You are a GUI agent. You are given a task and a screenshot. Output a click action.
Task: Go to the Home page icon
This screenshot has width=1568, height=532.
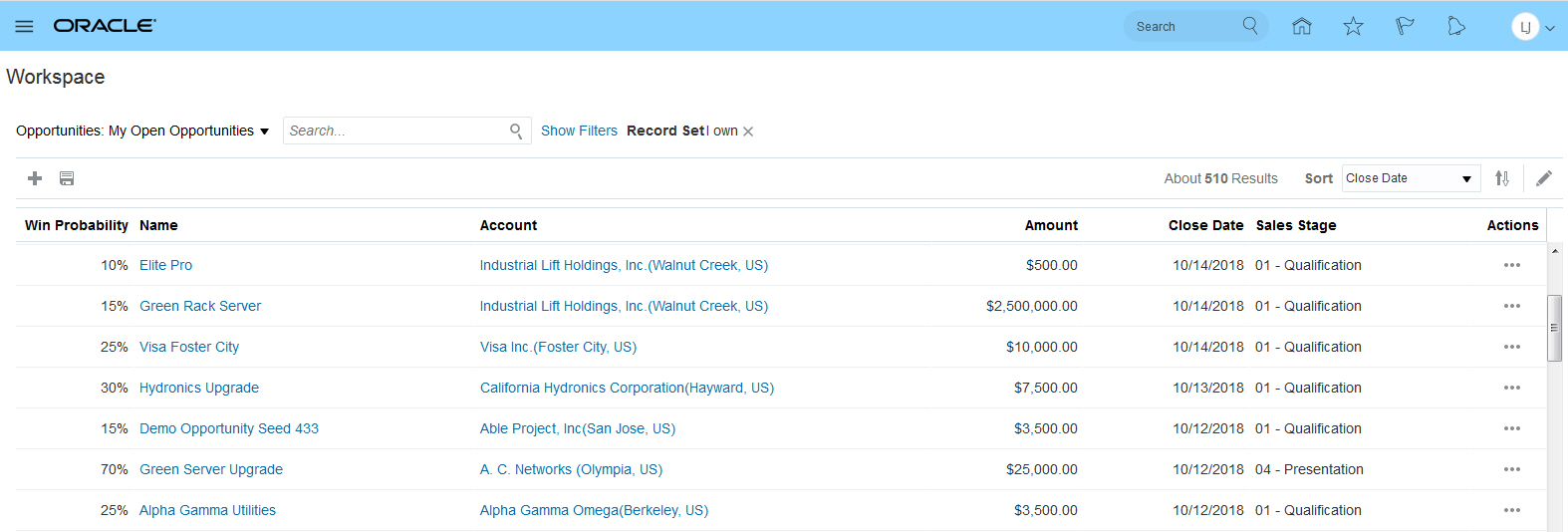[x=1301, y=26]
